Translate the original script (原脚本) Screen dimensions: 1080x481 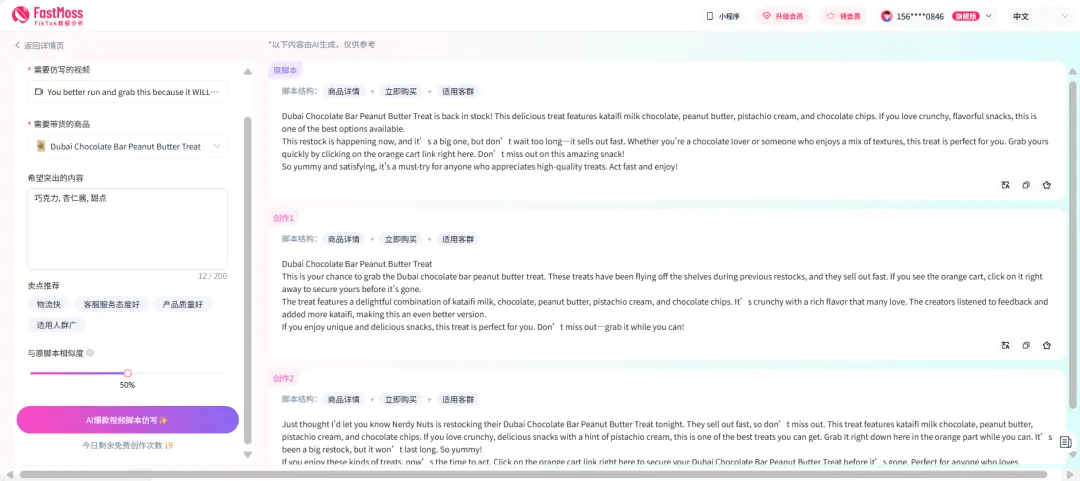tap(1005, 185)
